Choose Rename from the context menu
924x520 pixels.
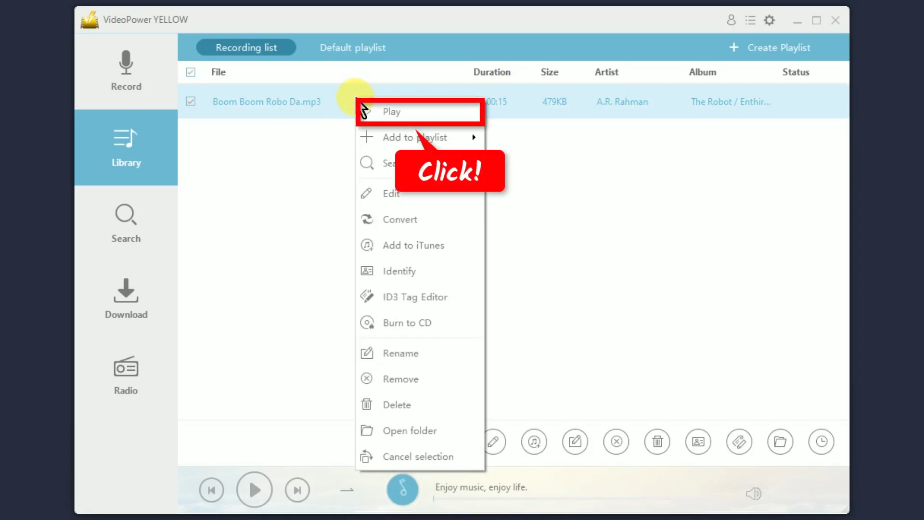click(x=420, y=353)
